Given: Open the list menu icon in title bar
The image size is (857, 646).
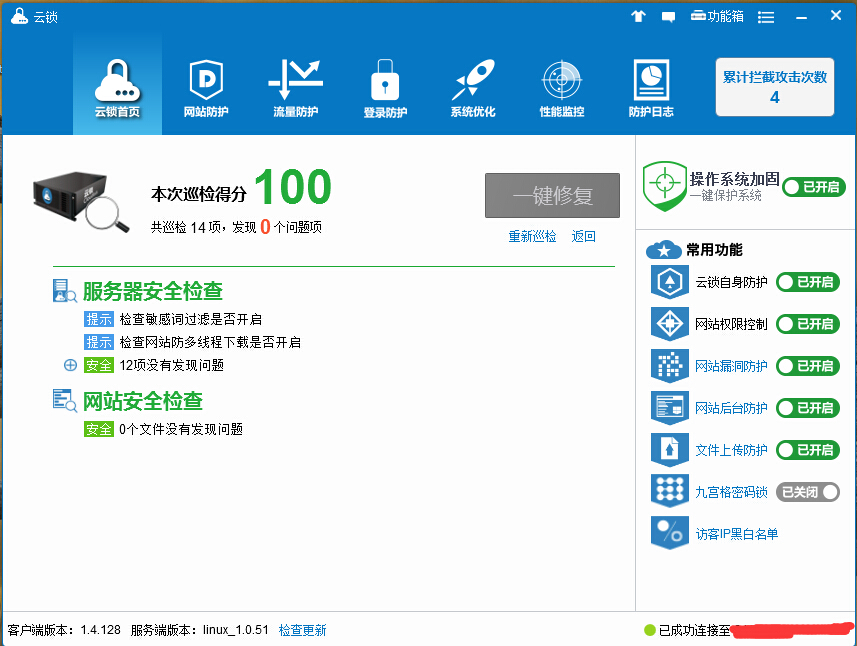Looking at the screenshot, I should pyautogui.click(x=766, y=17).
